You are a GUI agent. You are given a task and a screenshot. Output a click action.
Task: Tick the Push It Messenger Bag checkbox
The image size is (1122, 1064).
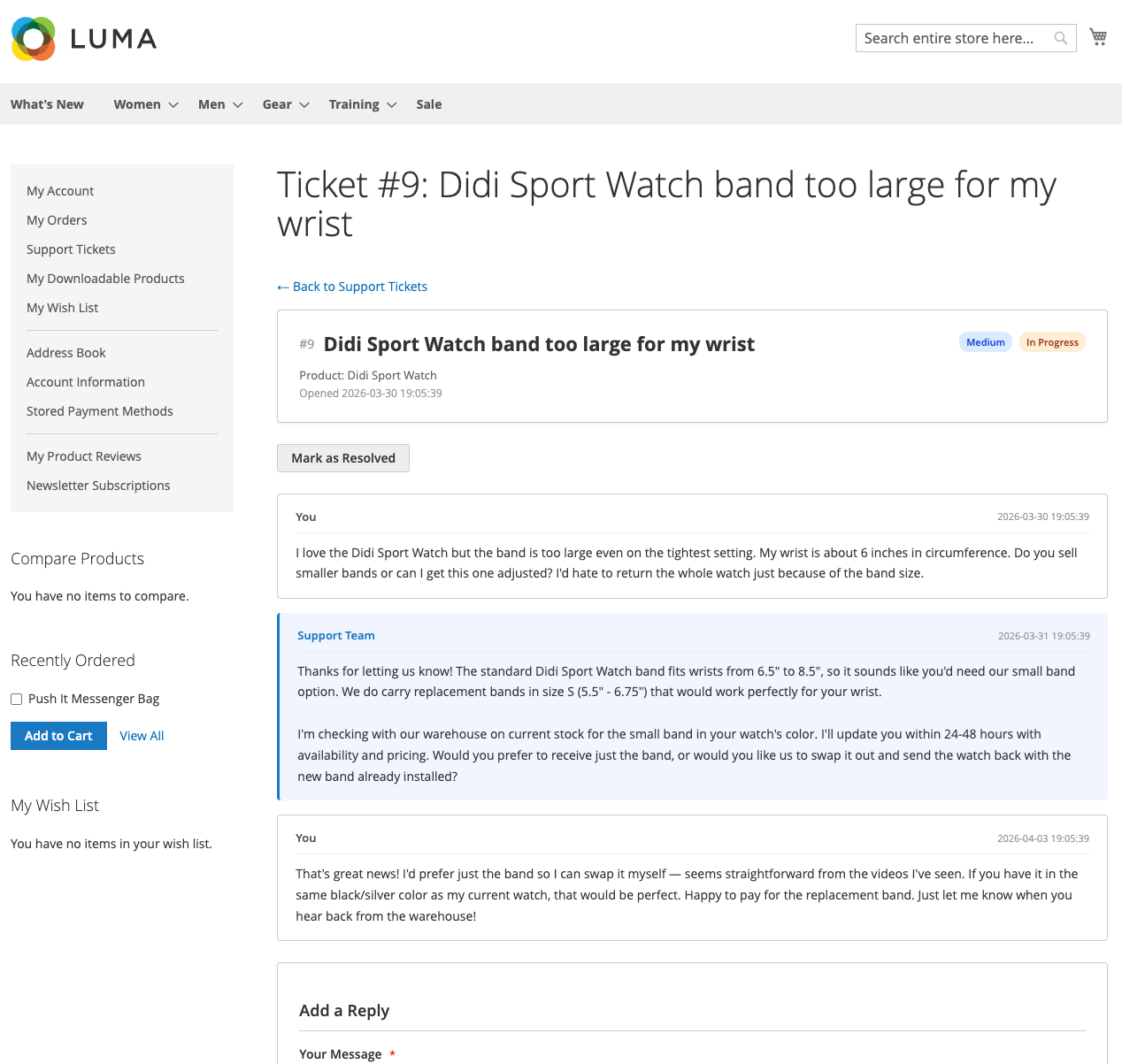(16, 699)
